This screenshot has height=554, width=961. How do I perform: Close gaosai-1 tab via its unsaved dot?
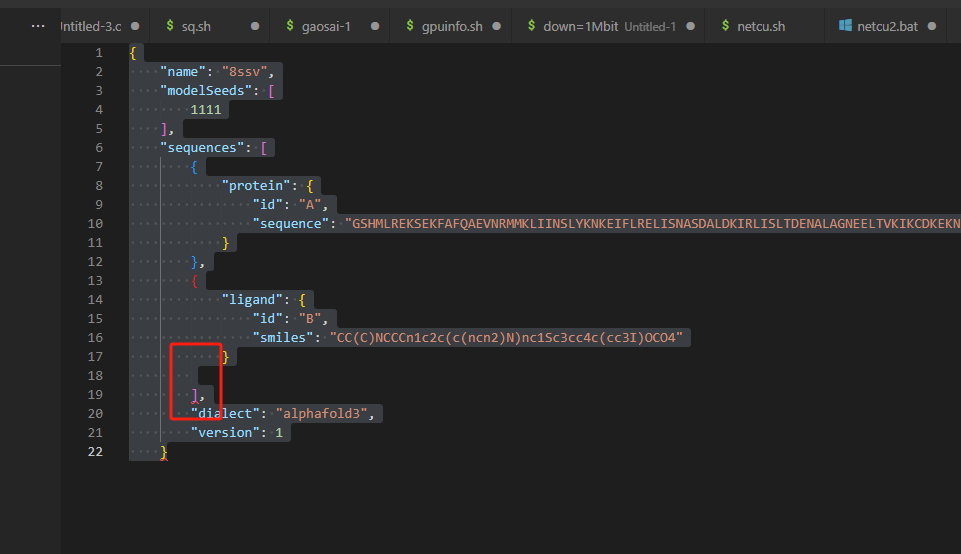tap(375, 26)
